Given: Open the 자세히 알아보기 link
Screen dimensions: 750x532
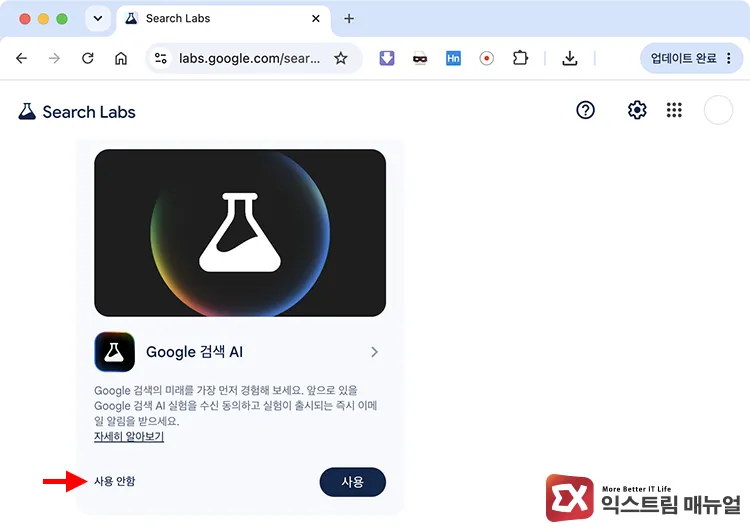Looking at the screenshot, I should point(129,436).
